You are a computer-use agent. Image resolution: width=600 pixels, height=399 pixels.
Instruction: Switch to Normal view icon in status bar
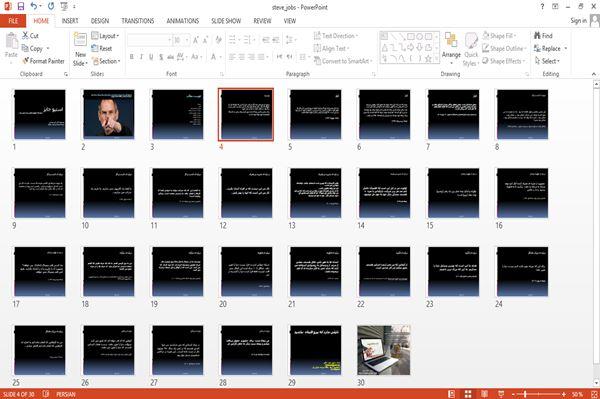[452, 394]
